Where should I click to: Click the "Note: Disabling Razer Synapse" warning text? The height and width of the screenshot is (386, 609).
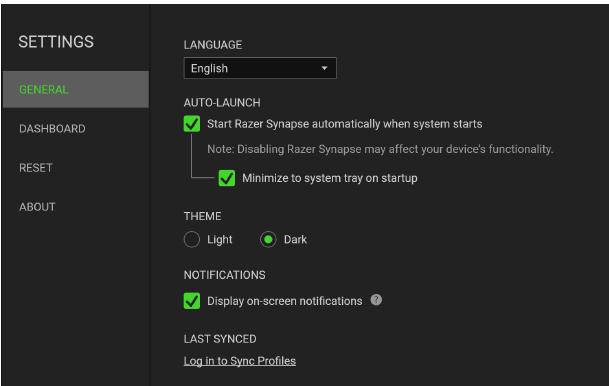(x=380, y=149)
